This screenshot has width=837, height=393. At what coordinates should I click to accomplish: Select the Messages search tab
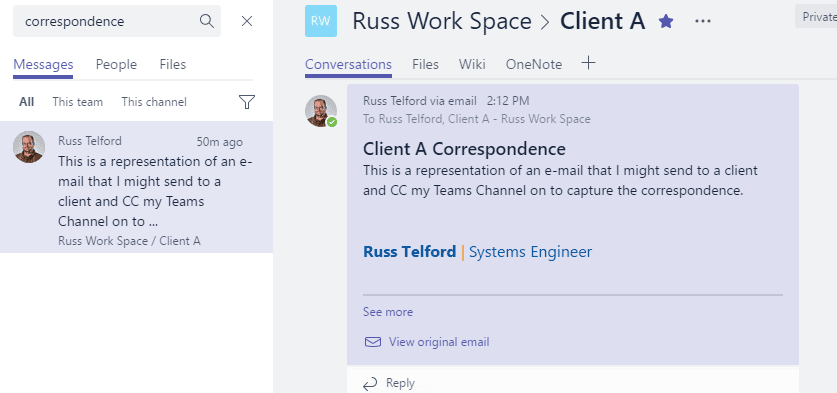[43, 65]
